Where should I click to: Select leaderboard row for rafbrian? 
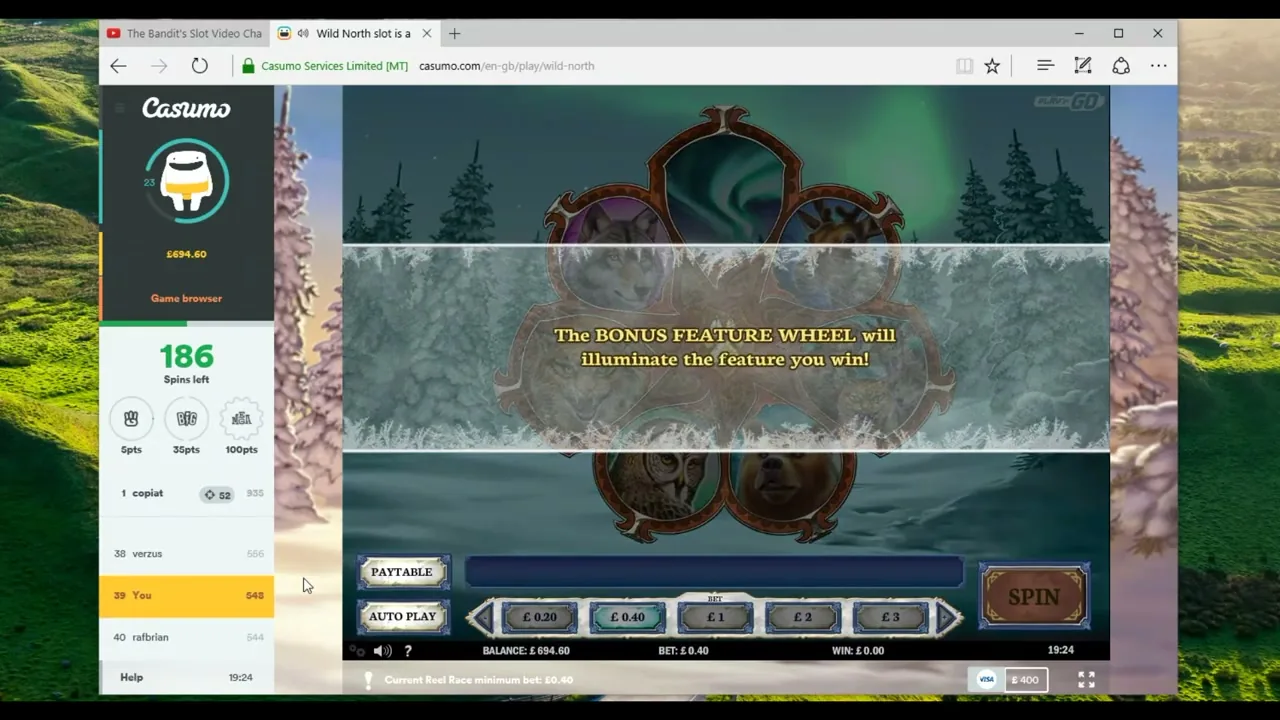(186, 638)
